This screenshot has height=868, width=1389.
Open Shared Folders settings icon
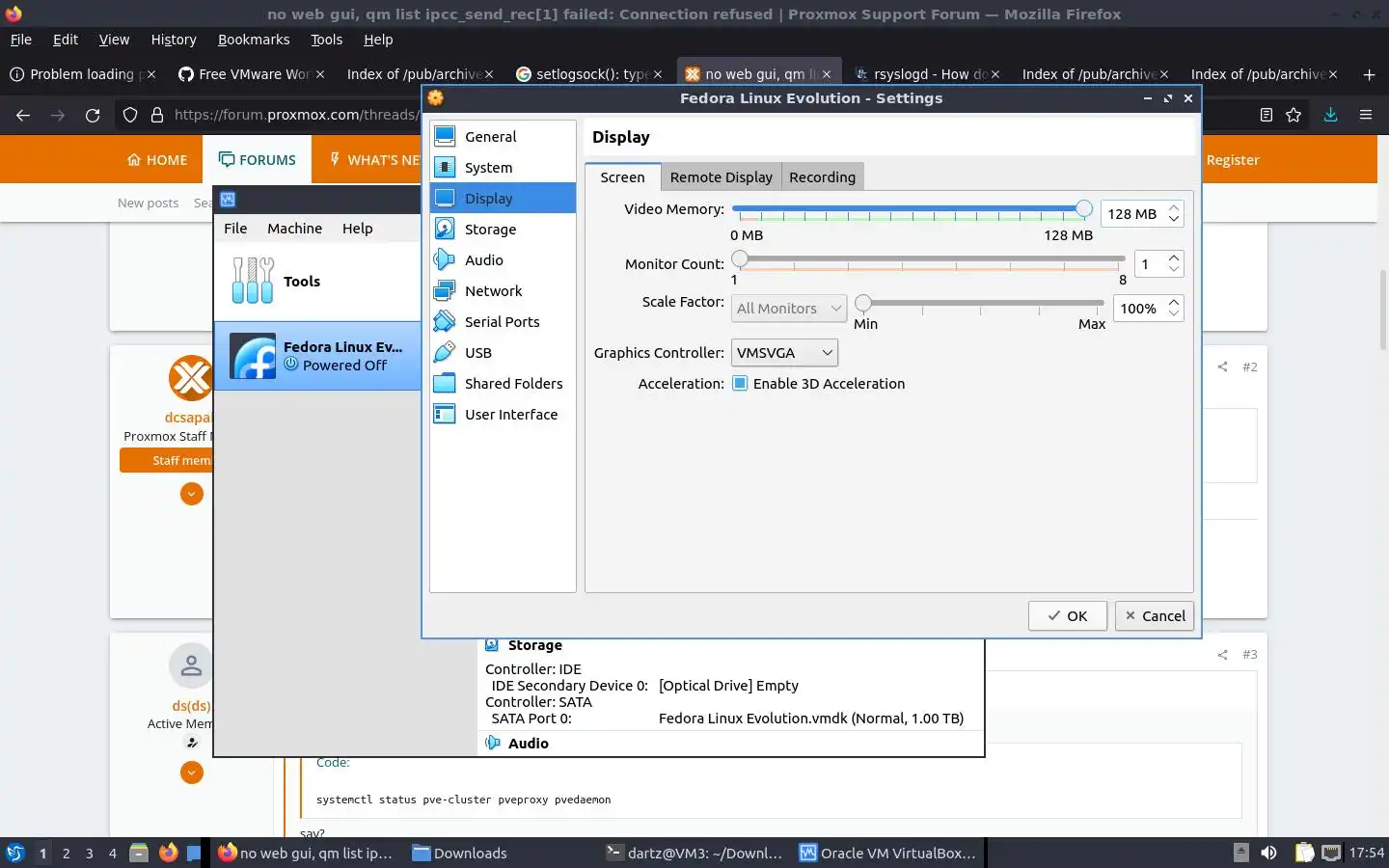[445, 383]
